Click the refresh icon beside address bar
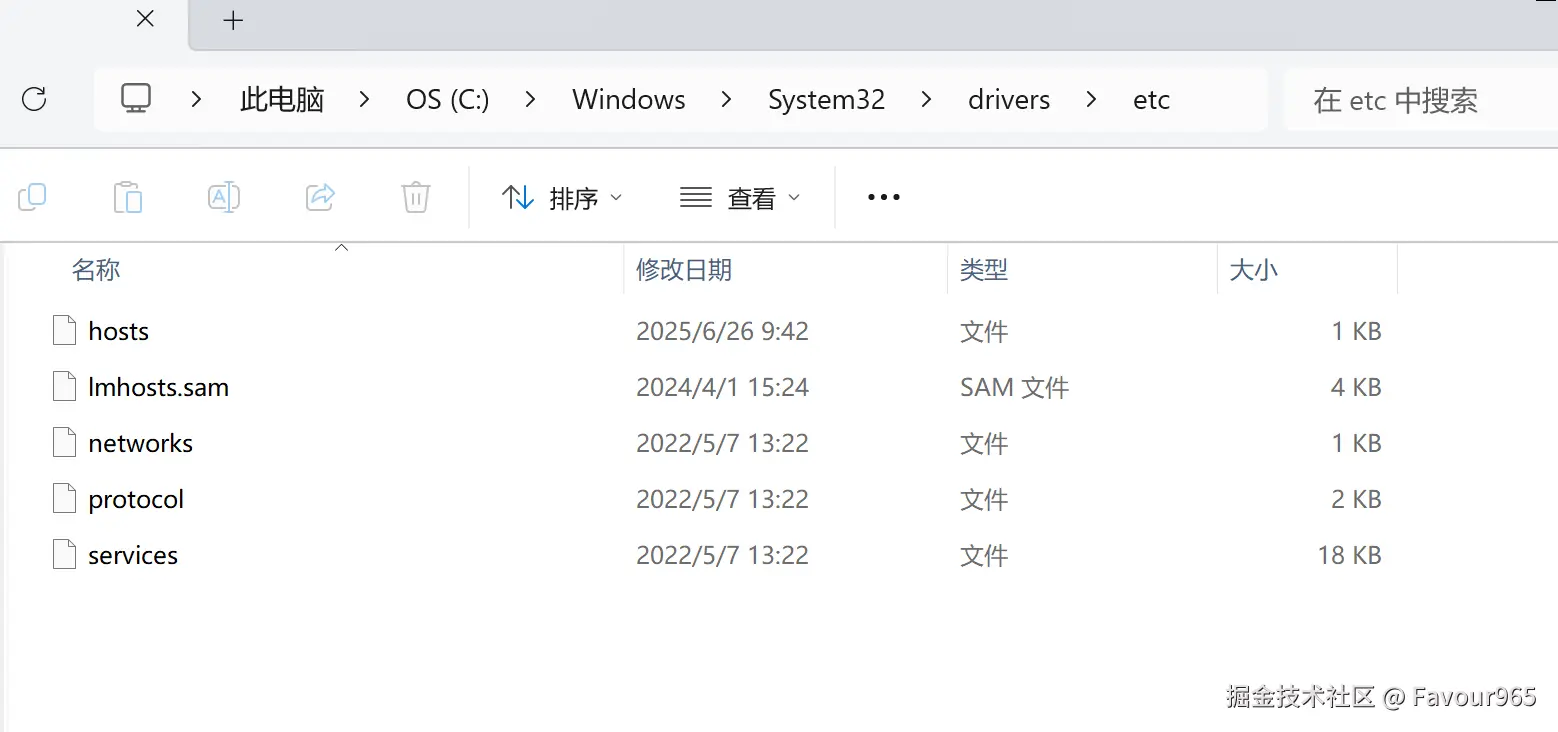 pos(34,99)
